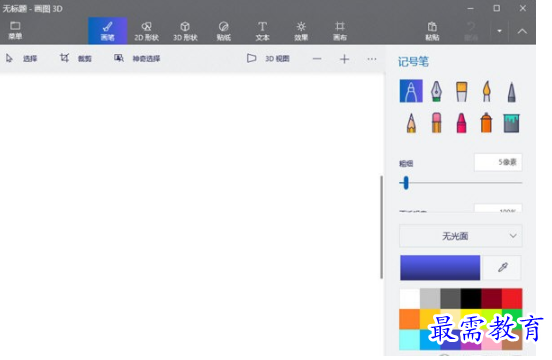Open the Stickers (贴纸) tab

pyautogui.click(x=224, y=31)
